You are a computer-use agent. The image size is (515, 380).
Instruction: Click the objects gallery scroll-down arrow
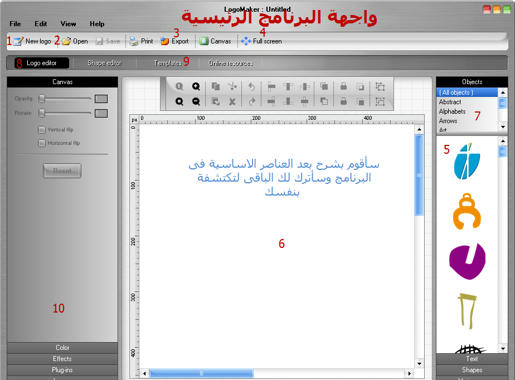pos(503,348)
